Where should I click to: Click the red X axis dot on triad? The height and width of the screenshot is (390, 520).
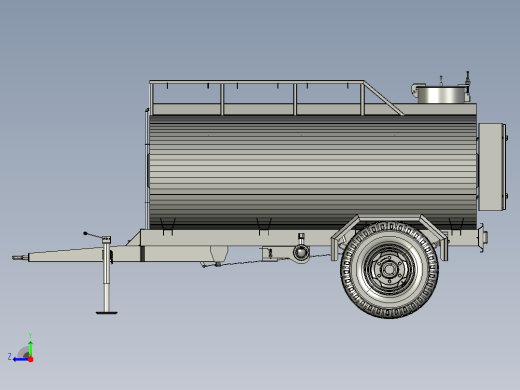(x=31, y=359)
